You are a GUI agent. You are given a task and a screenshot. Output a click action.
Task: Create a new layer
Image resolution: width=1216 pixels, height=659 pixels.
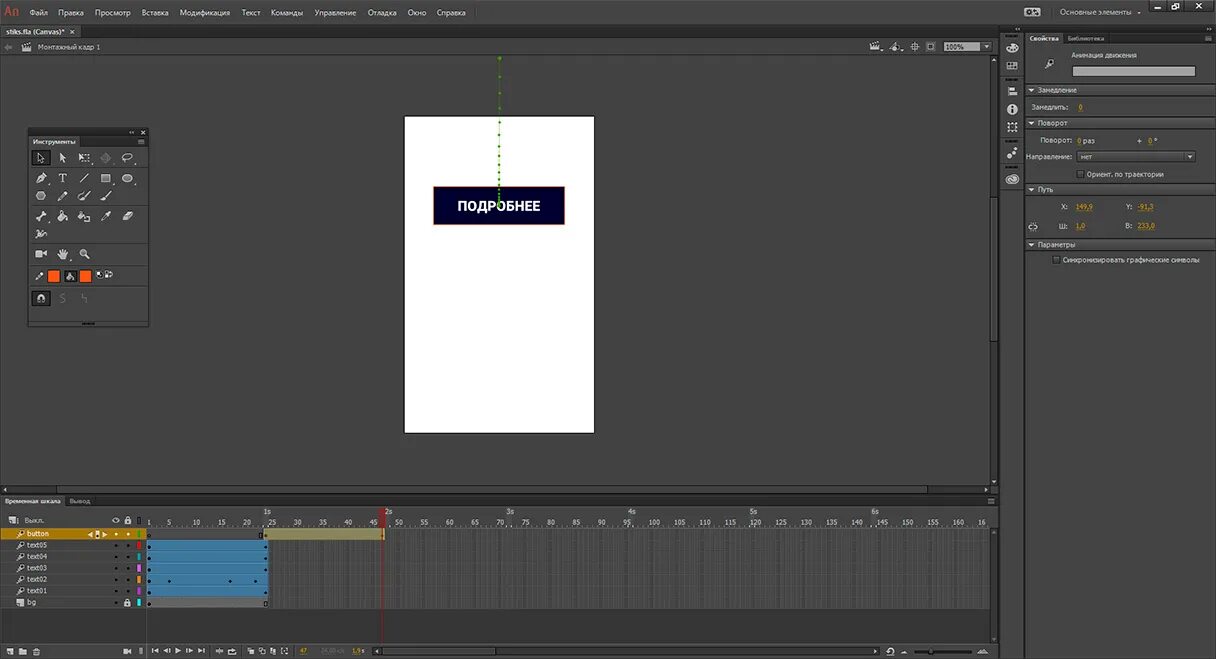(x=11, y=652)
